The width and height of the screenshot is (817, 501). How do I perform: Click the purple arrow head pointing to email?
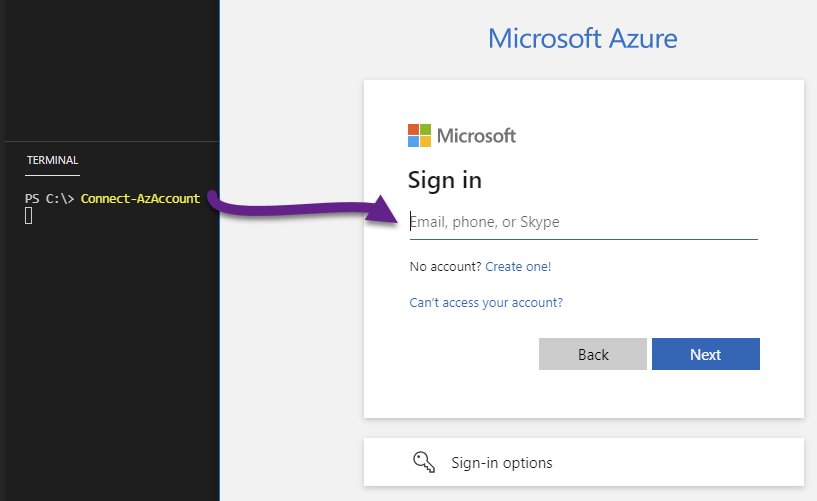click(x=383, y=211)
